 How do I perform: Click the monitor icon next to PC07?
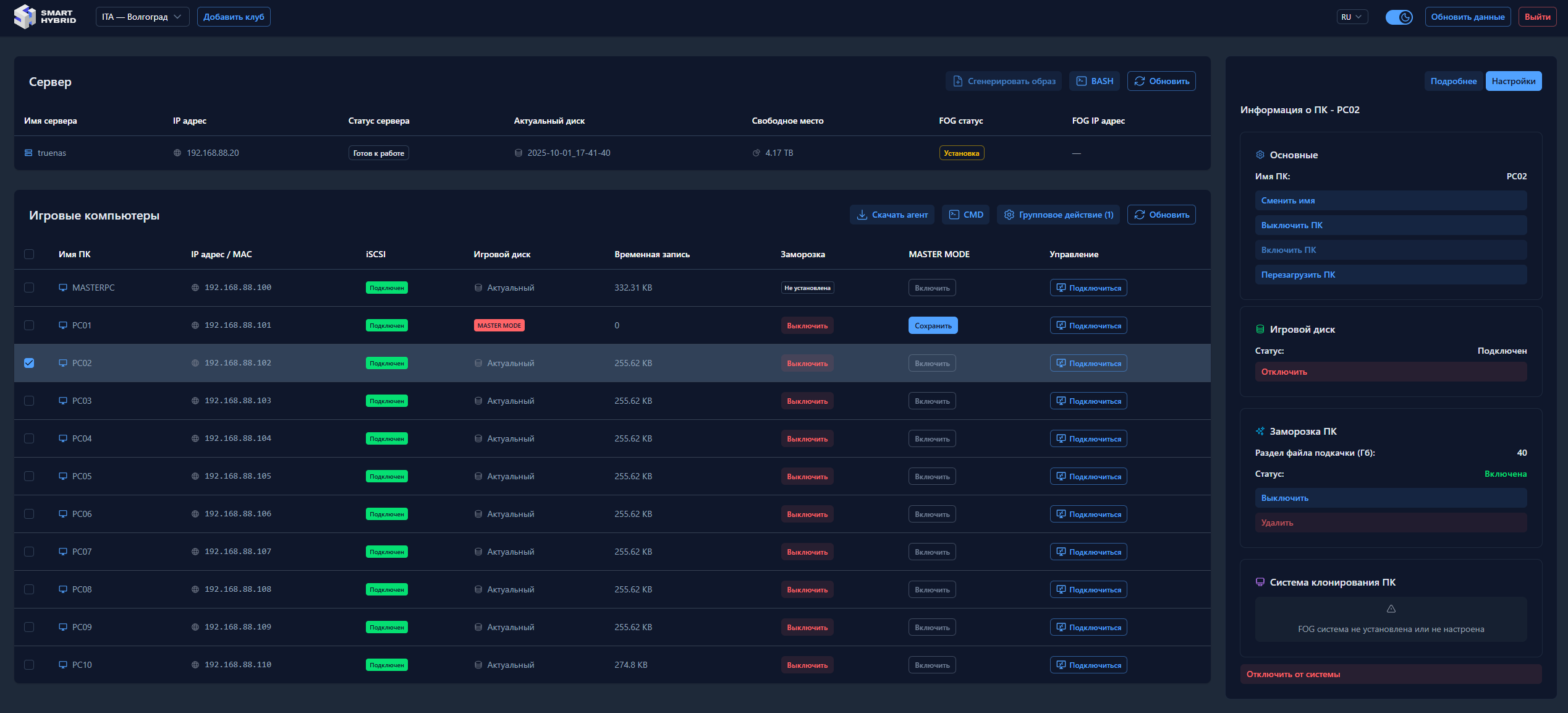[x=63, y=552]
